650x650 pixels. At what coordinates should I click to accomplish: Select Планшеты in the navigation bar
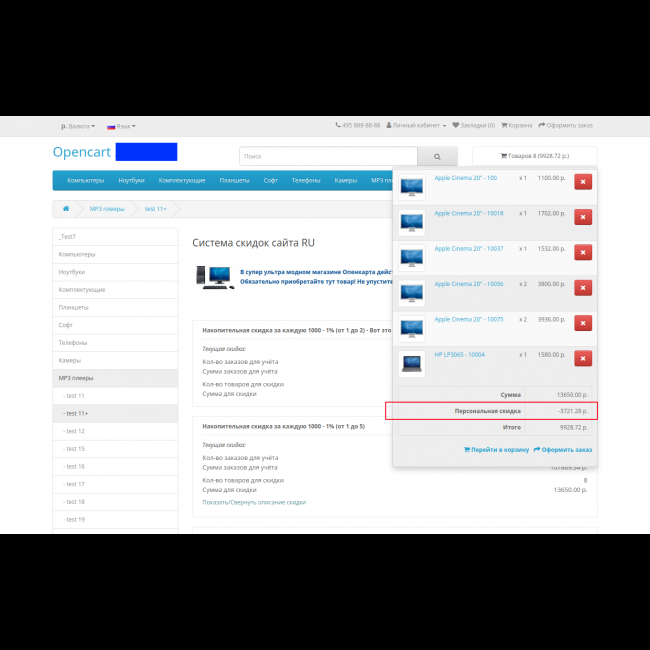pos(234,180)
